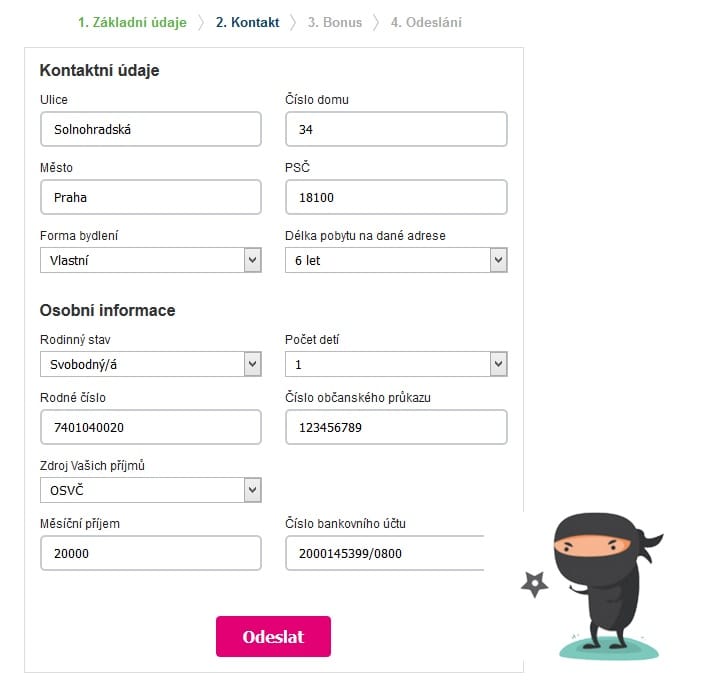Image resolution: width=706 pixels, height=685 pixels.
Task: Click the Měsíční příjem input
Action: 151,553
